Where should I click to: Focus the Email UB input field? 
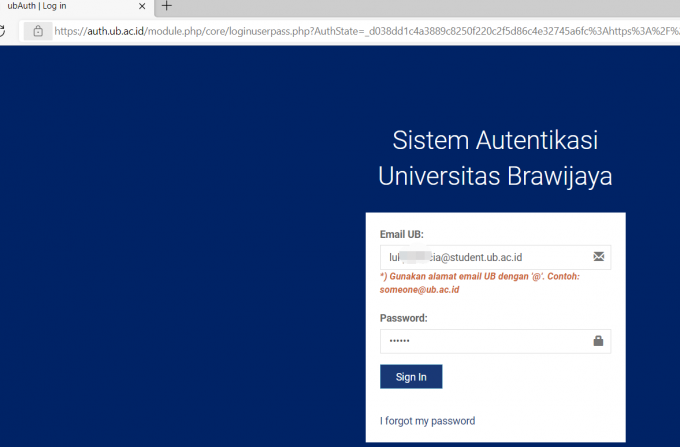click(495, 258)
